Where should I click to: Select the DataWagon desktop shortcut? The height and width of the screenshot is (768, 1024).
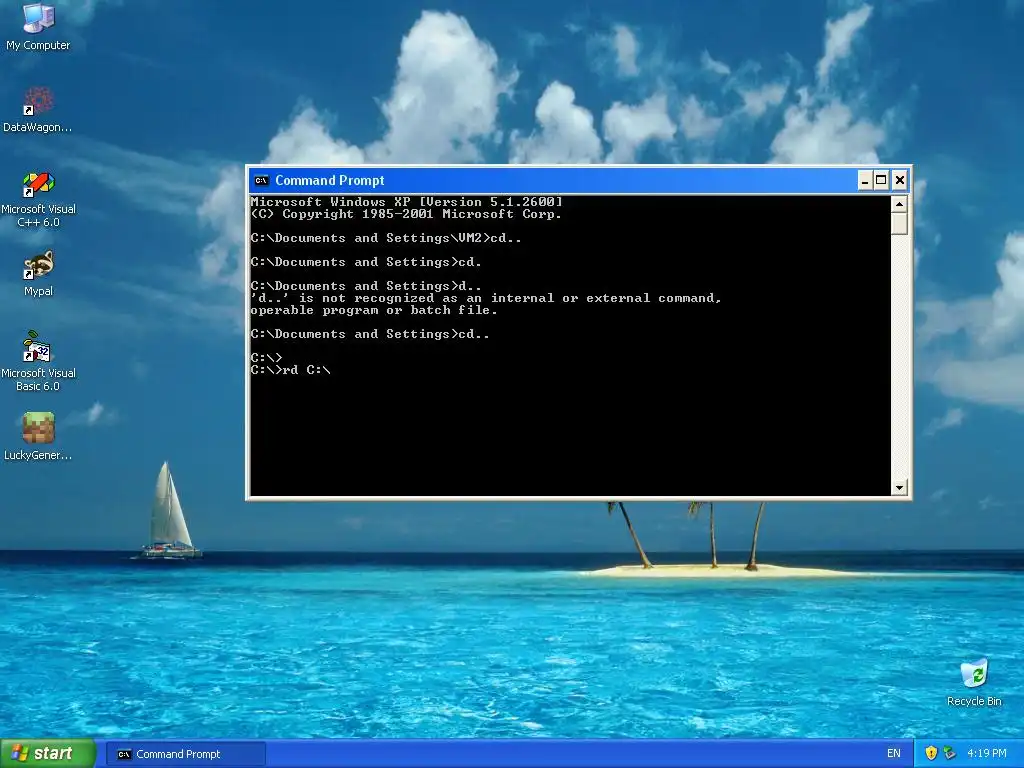click(38, 109)
